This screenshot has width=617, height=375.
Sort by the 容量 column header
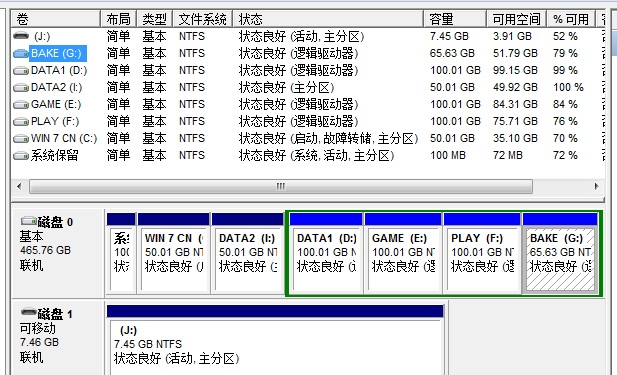click(455, 19)
